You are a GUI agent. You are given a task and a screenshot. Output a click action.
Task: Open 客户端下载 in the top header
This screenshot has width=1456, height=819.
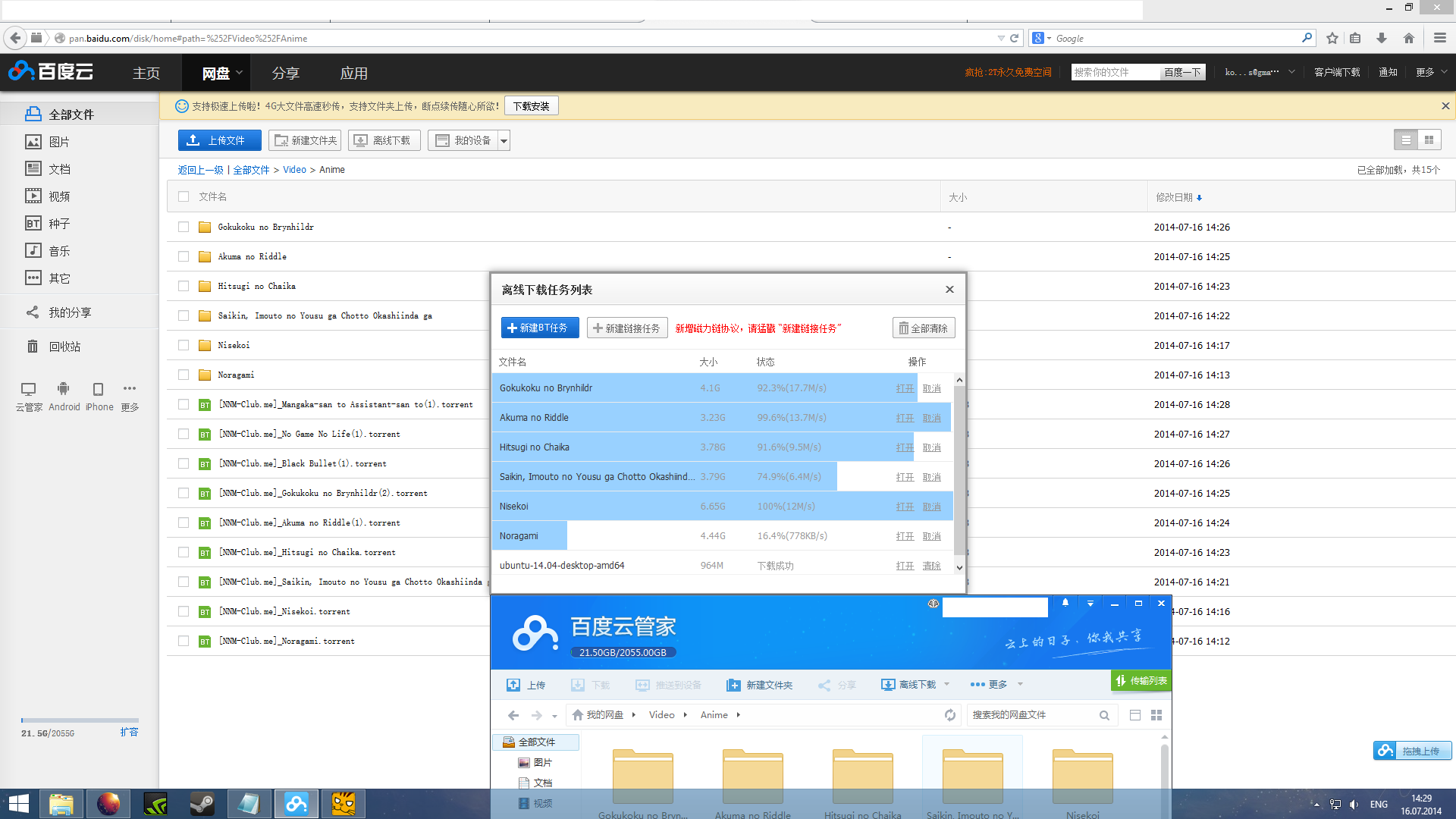(1337, 72)
